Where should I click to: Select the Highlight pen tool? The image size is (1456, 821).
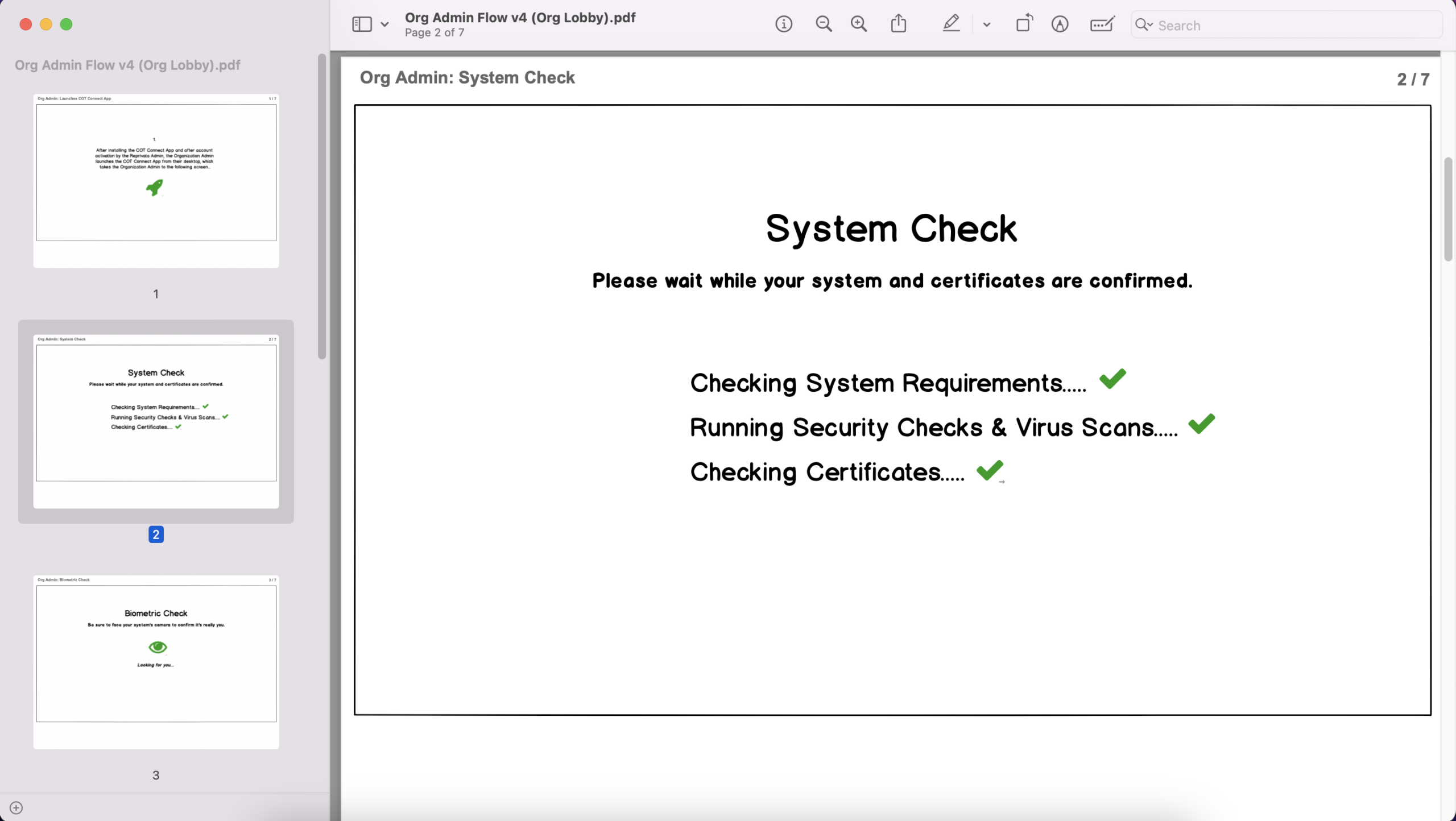click(951, 24)
